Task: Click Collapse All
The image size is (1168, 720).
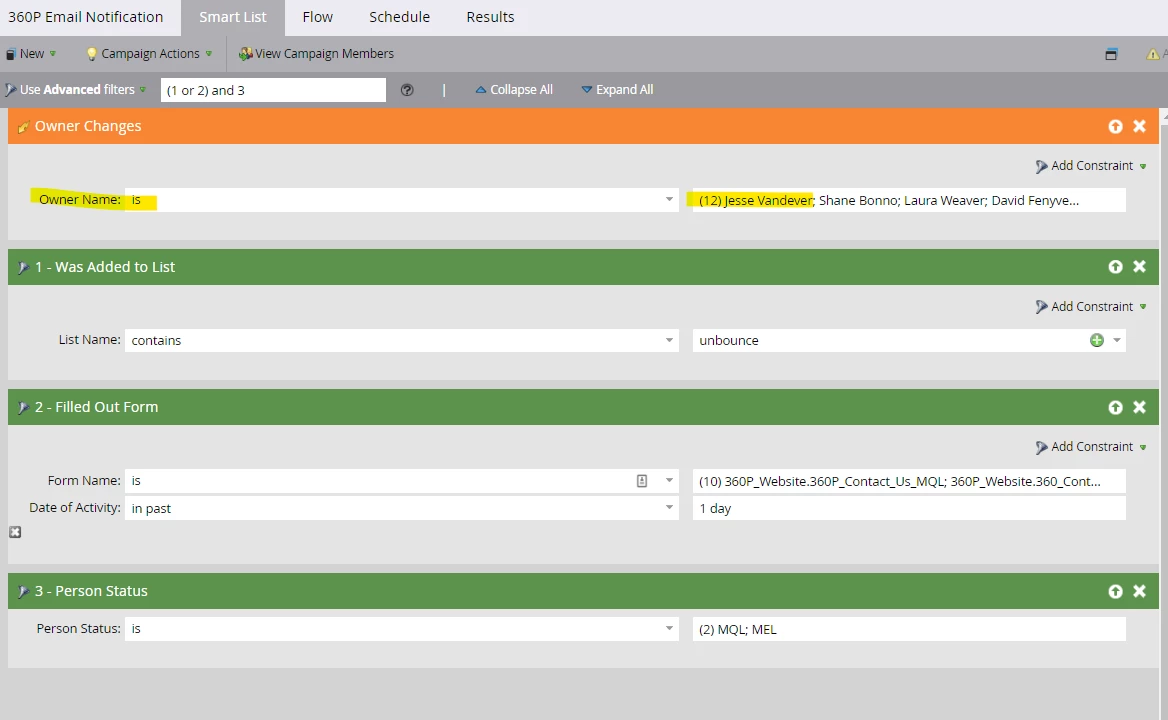Action: [514, 89]
